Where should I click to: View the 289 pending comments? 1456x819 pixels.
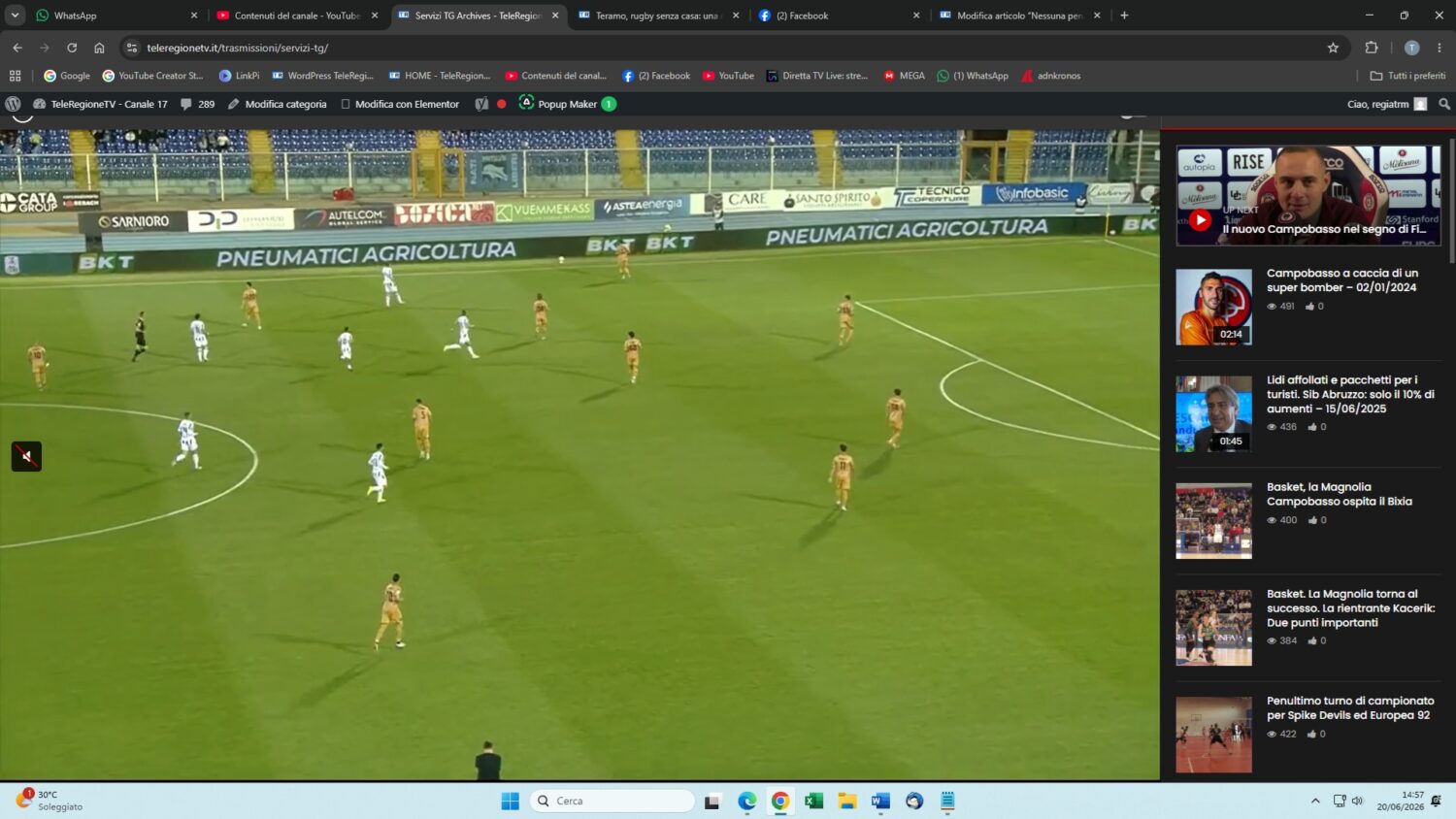click(x=198, y=104)
